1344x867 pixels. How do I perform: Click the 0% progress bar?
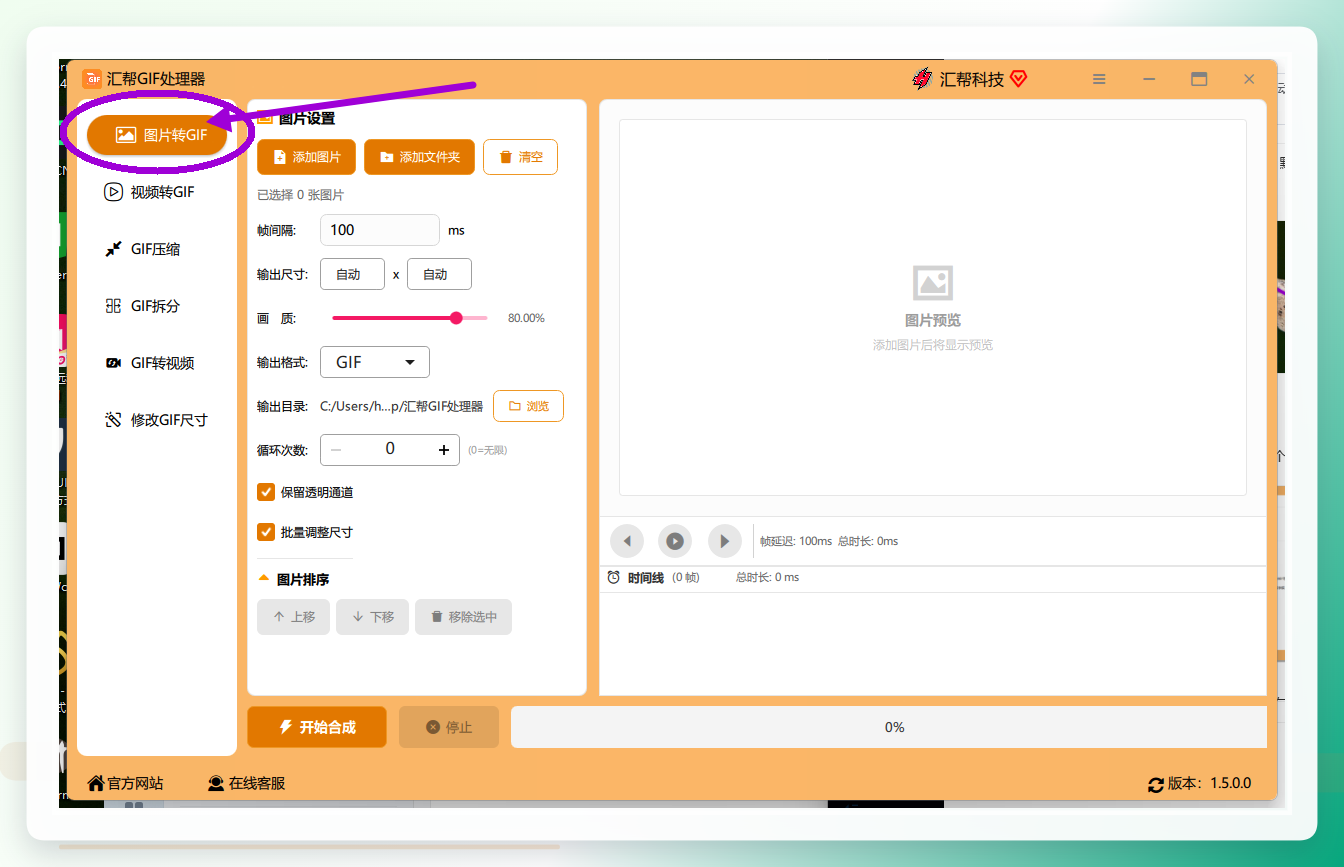point(889,727)
